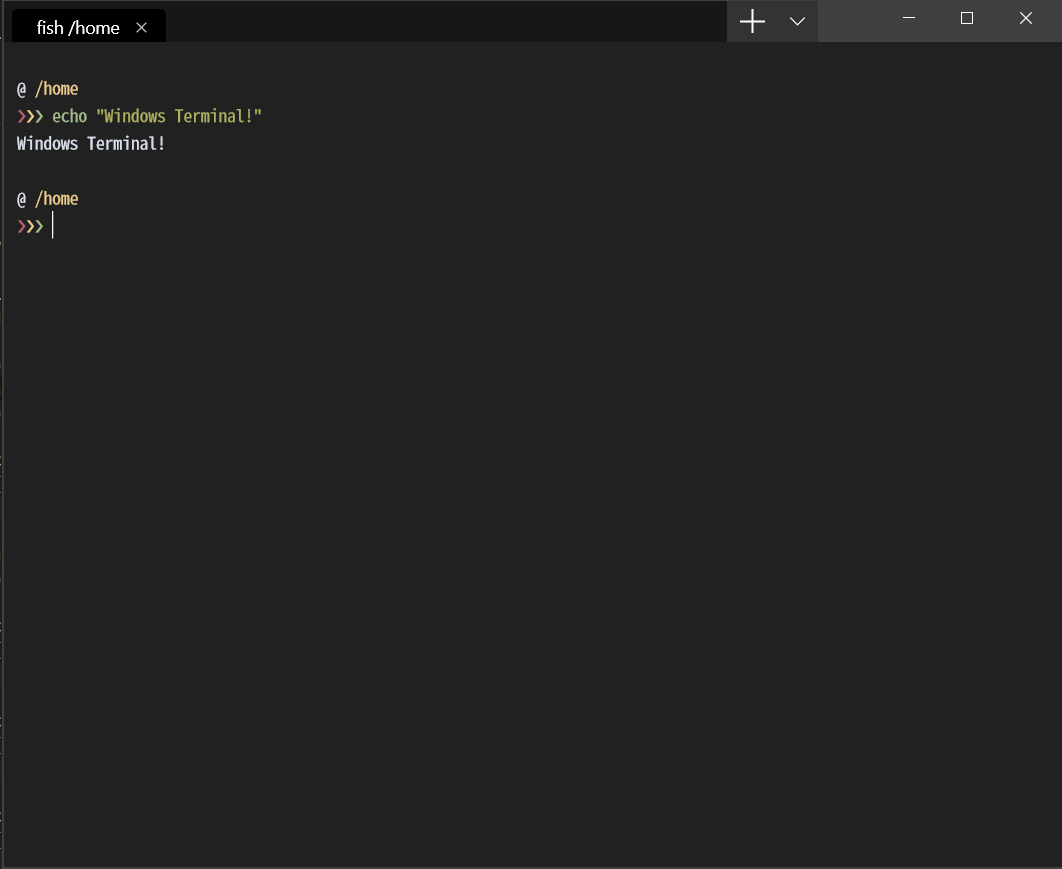Close the Windows Terminal window
Screen dimensions: 1062x869
(1025, 18)
